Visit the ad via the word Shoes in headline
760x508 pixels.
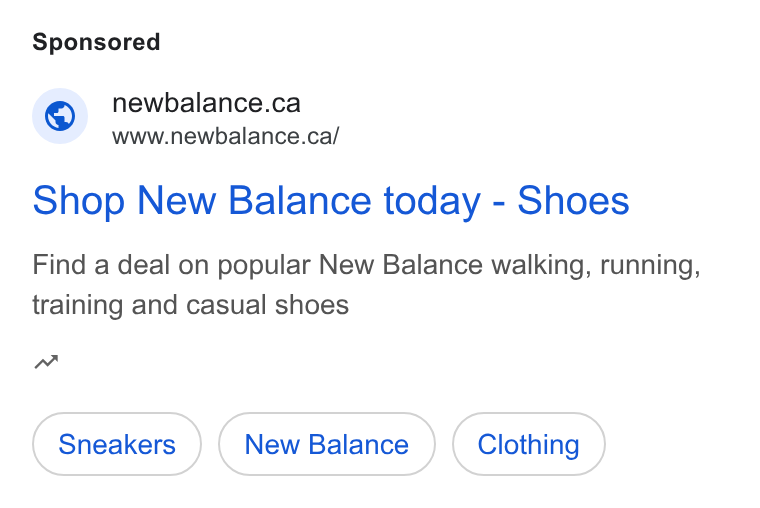[573, 201]
